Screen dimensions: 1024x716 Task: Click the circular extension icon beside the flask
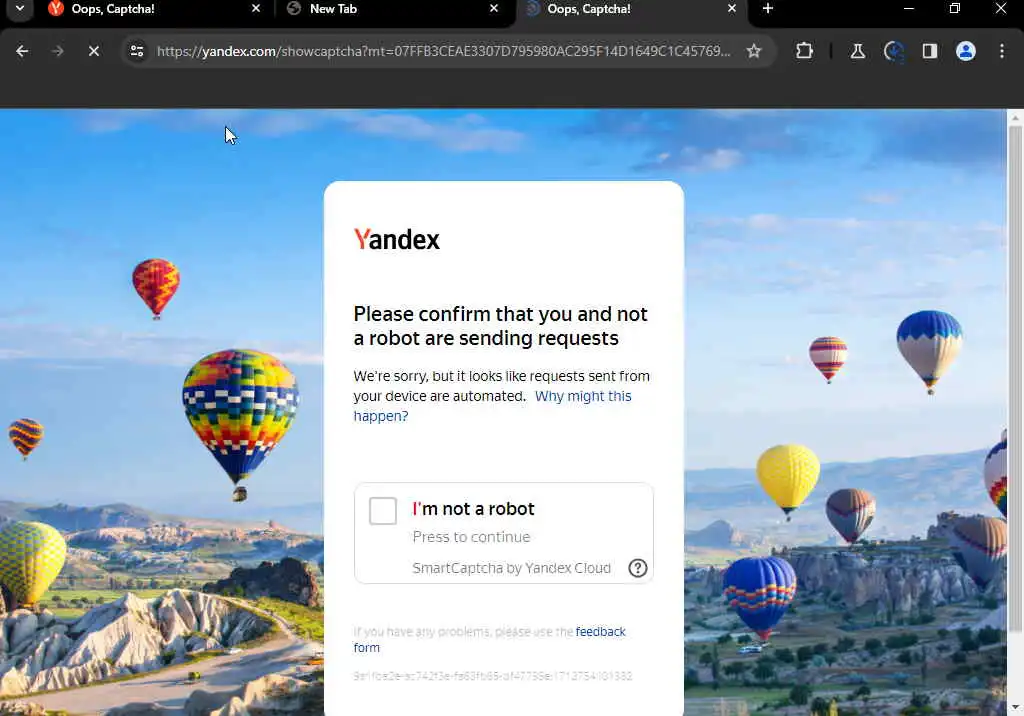click(x=893, y=51)
